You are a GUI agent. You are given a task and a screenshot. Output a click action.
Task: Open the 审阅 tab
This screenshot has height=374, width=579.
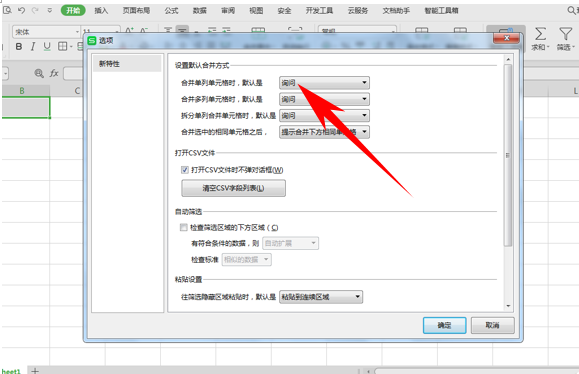pos(228,11)
